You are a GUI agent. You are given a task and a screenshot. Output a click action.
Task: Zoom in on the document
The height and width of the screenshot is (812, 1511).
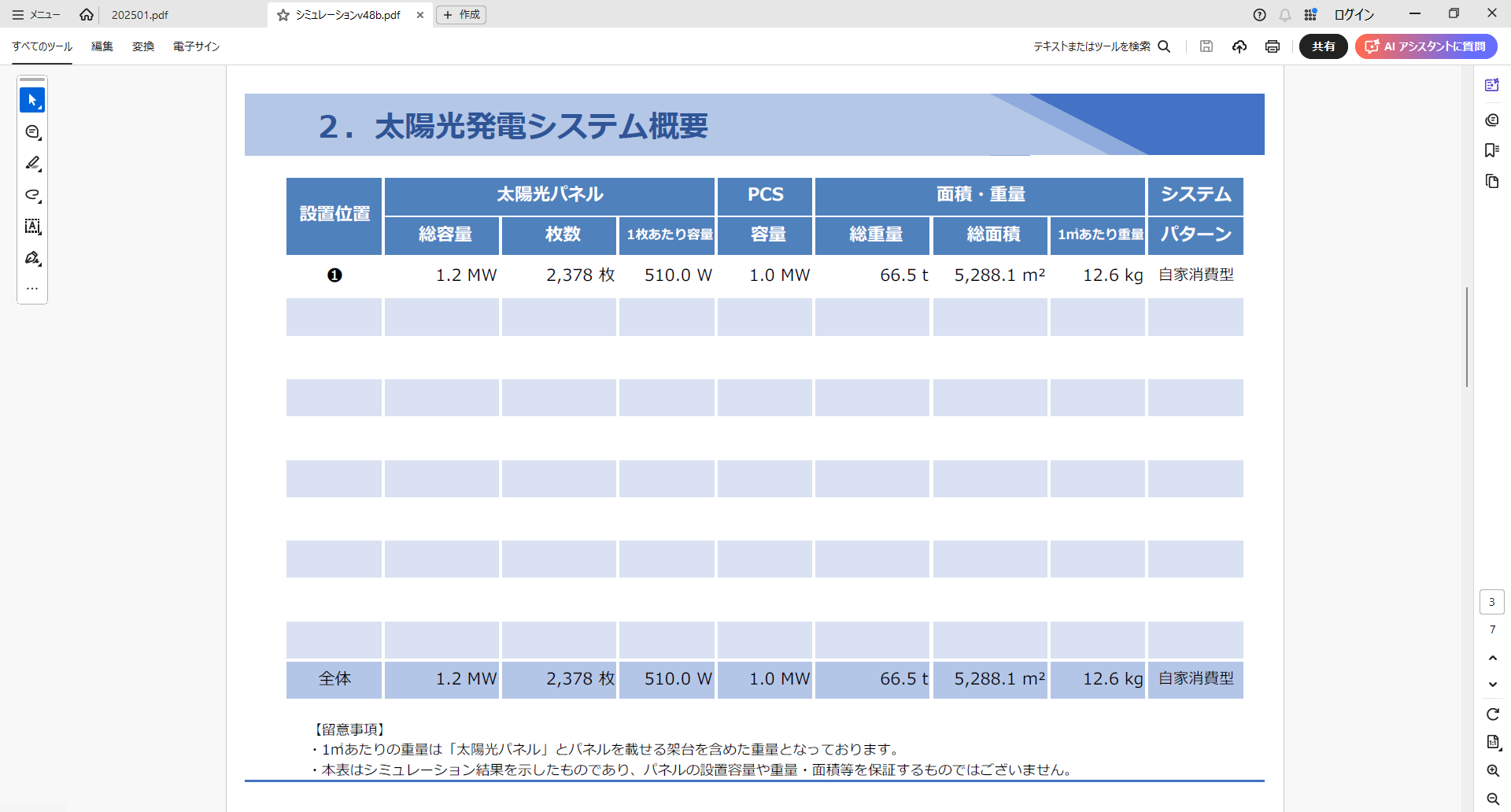[x=1492, y=771]
